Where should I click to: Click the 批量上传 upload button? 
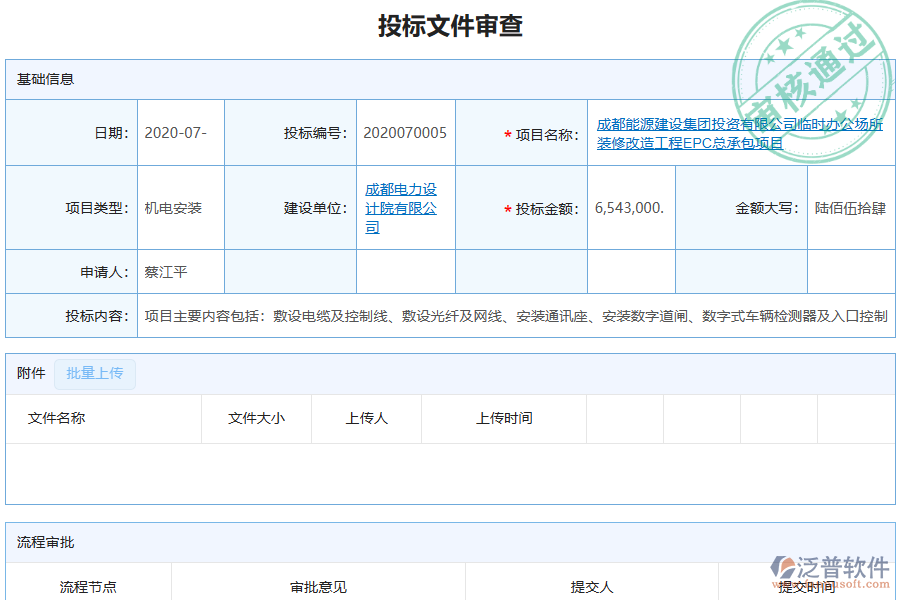click(94, 374)
